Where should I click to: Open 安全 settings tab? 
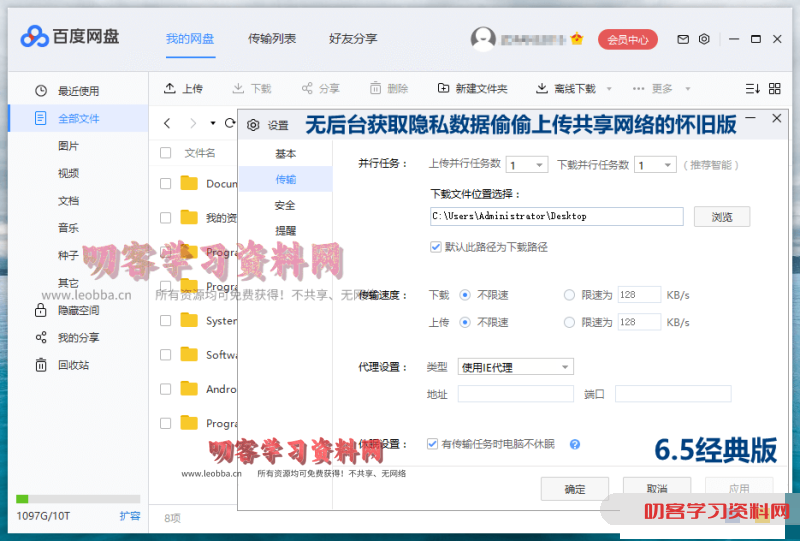pyautogui.click(x=286, y=205)
